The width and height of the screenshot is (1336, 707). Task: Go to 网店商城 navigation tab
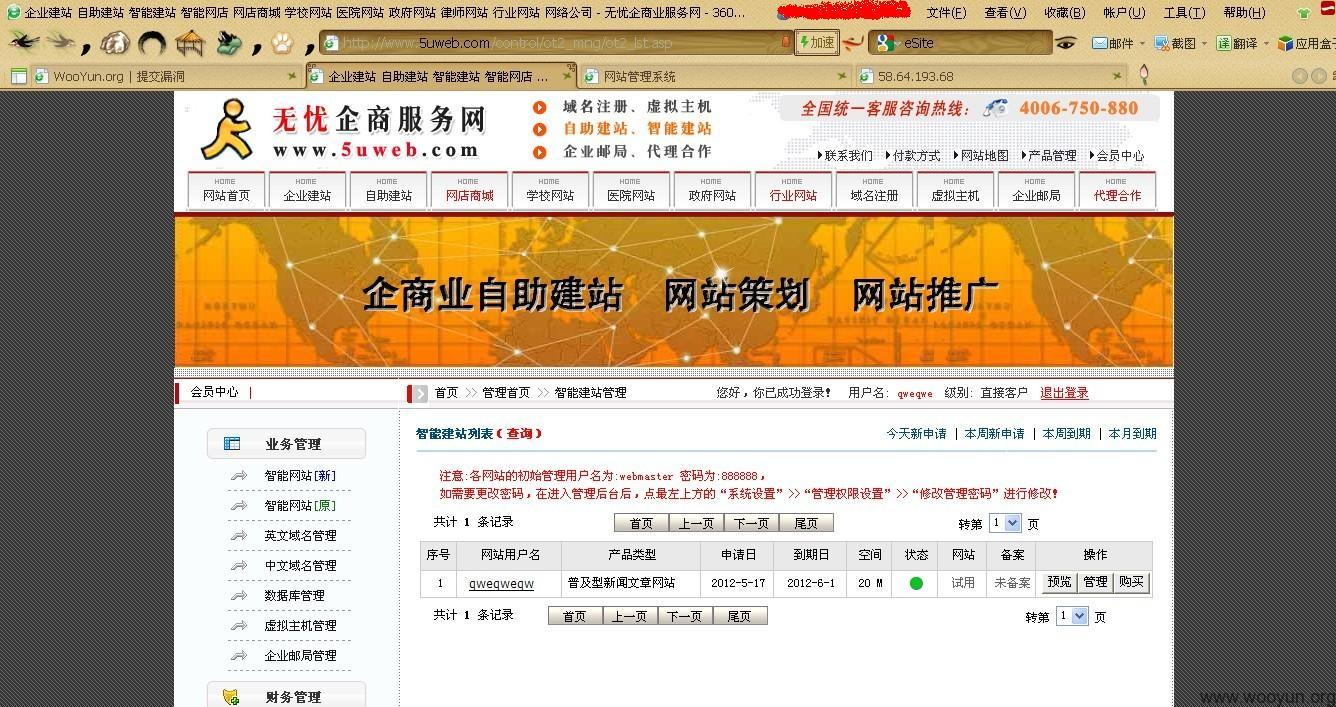(x=469, y=189)
